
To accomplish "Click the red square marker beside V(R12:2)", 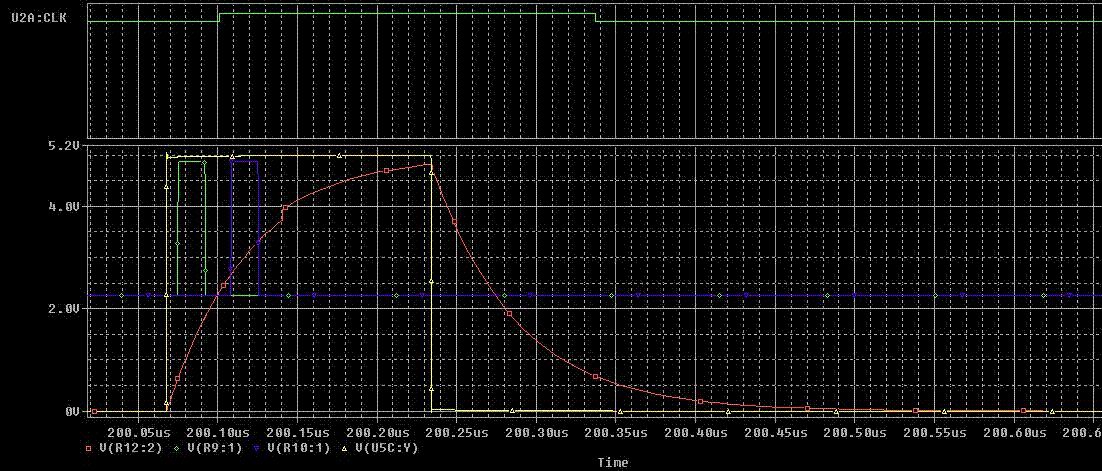I will tap(90, 447).
